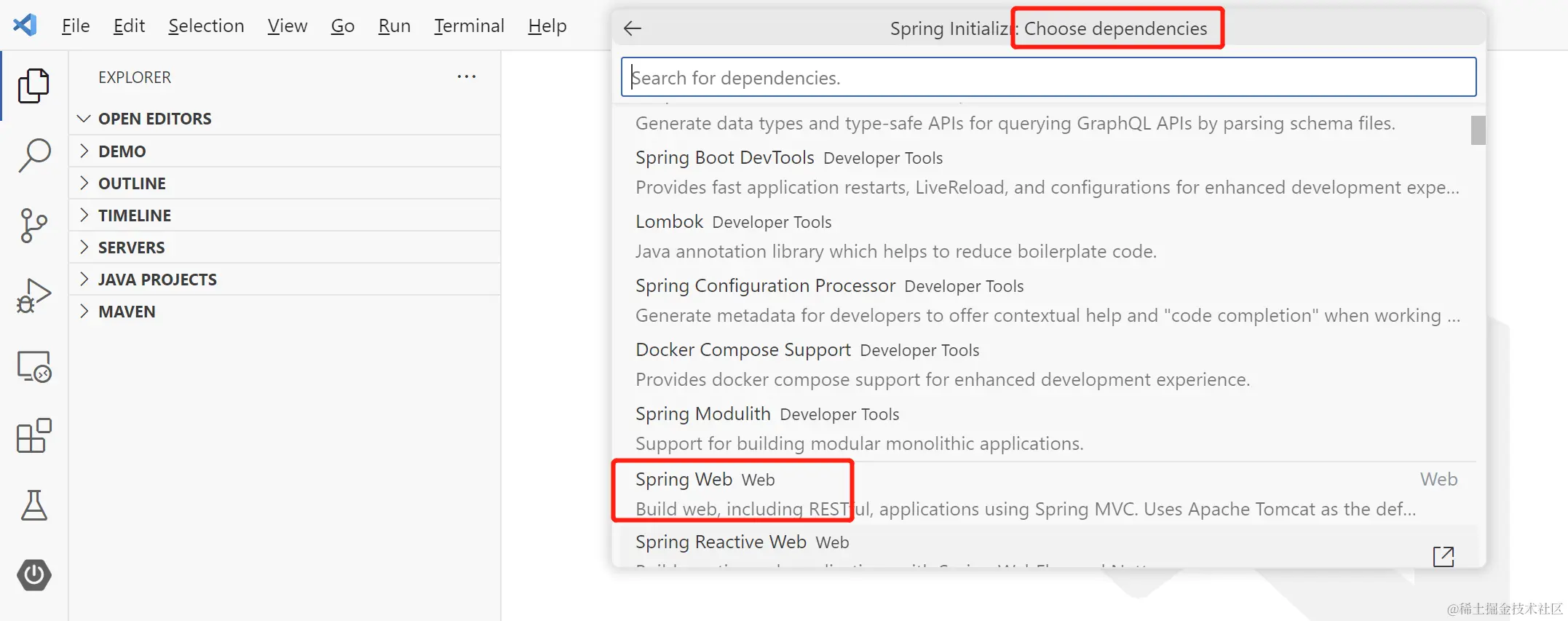Open the Search view in activity bar
Viewport: 1568px width, 621px height.
(x=33, y=155)
